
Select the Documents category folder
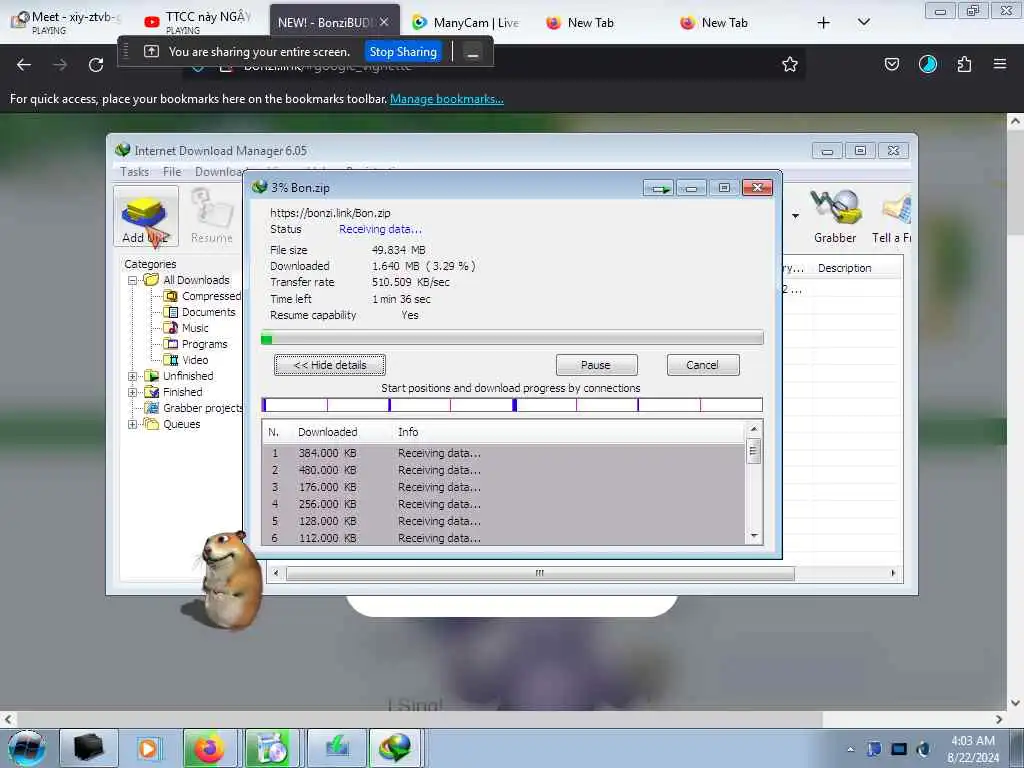point(200,312)
